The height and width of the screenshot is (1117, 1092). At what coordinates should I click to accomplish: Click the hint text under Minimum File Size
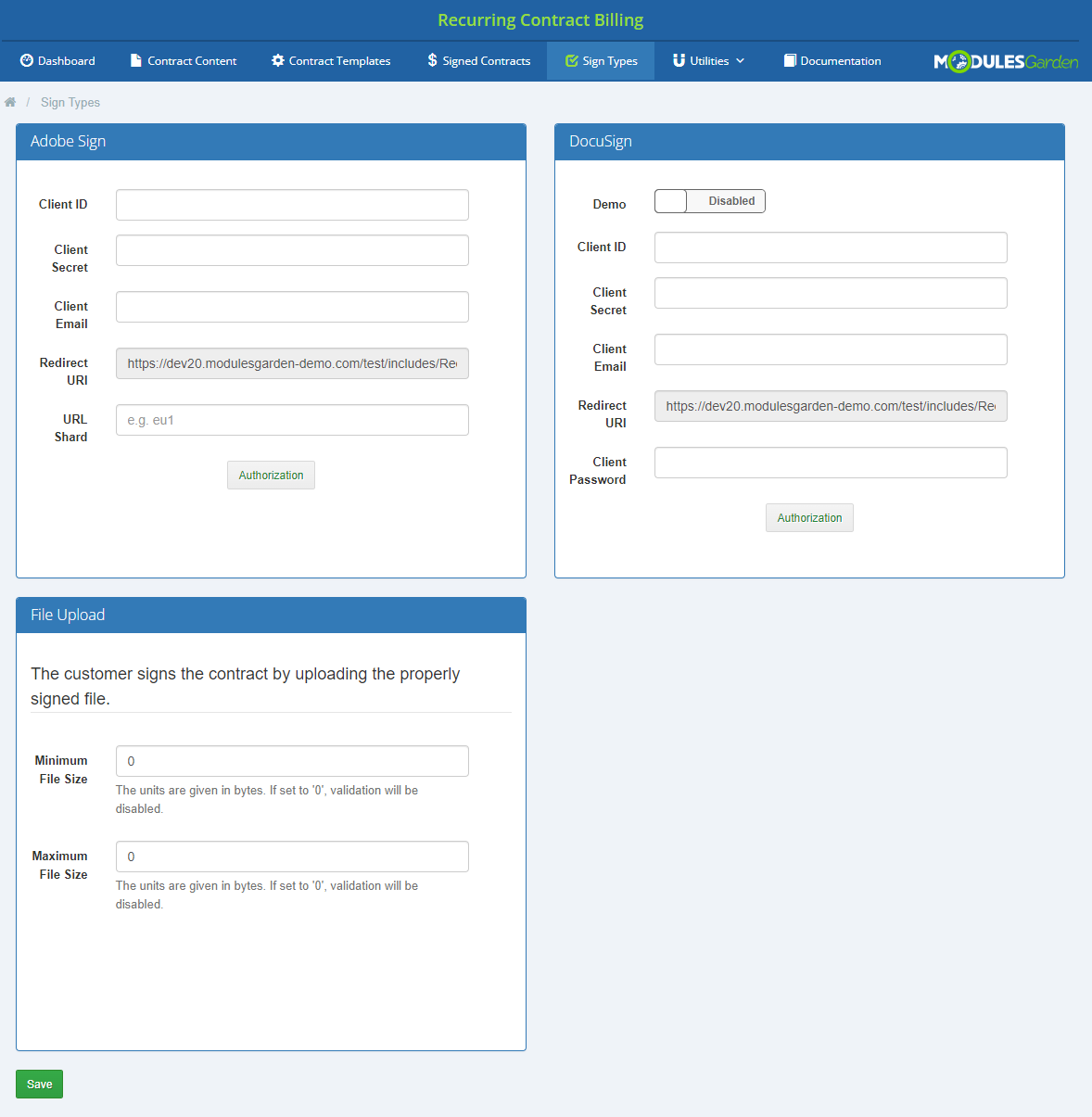267,800
